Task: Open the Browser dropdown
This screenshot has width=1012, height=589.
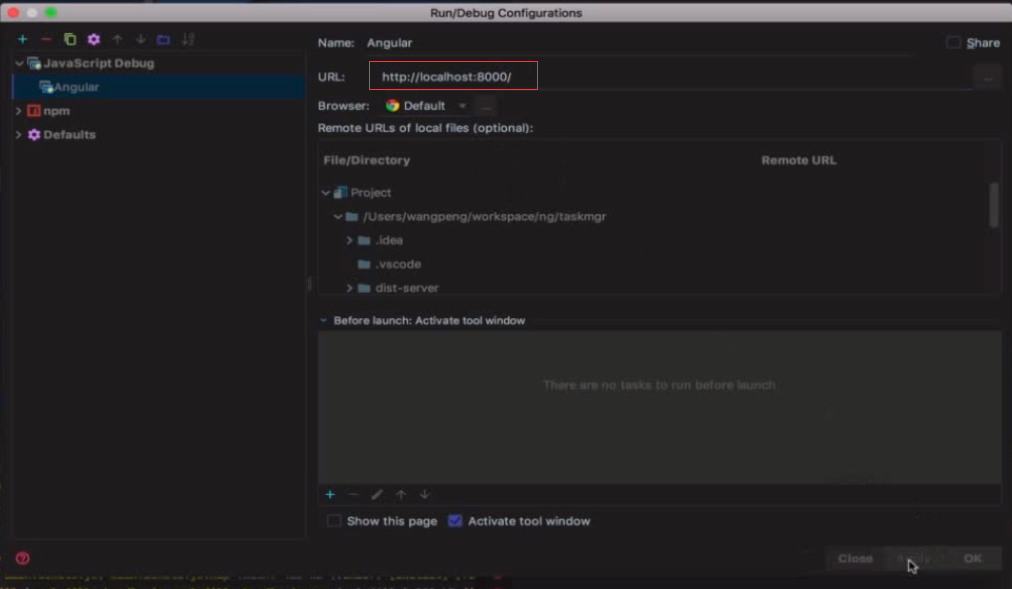Action: tap(425, 106)
